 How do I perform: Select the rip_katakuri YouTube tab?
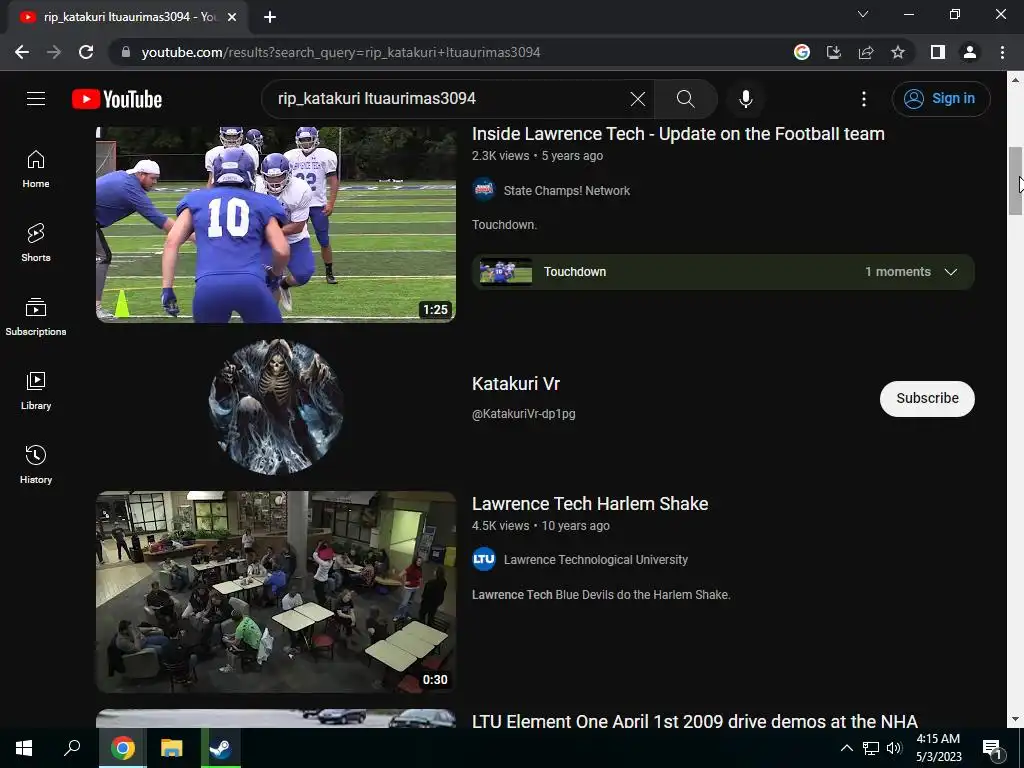tap(128, 17)
